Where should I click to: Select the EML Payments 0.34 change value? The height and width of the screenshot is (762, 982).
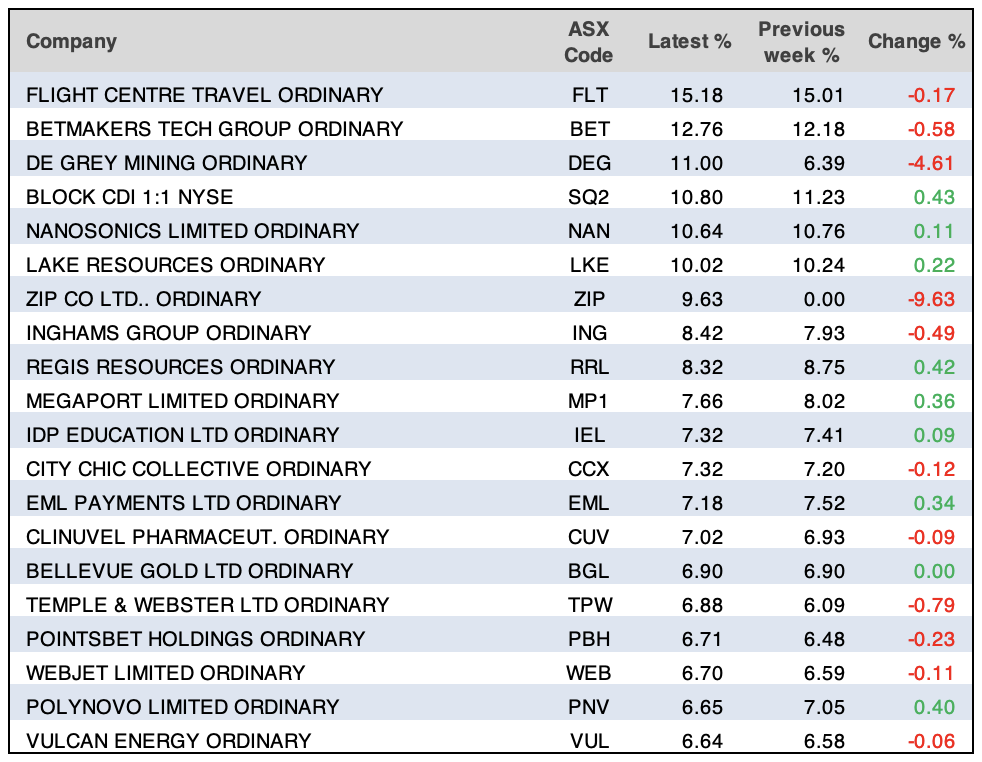pyautogui.click(x=934, y=503)
